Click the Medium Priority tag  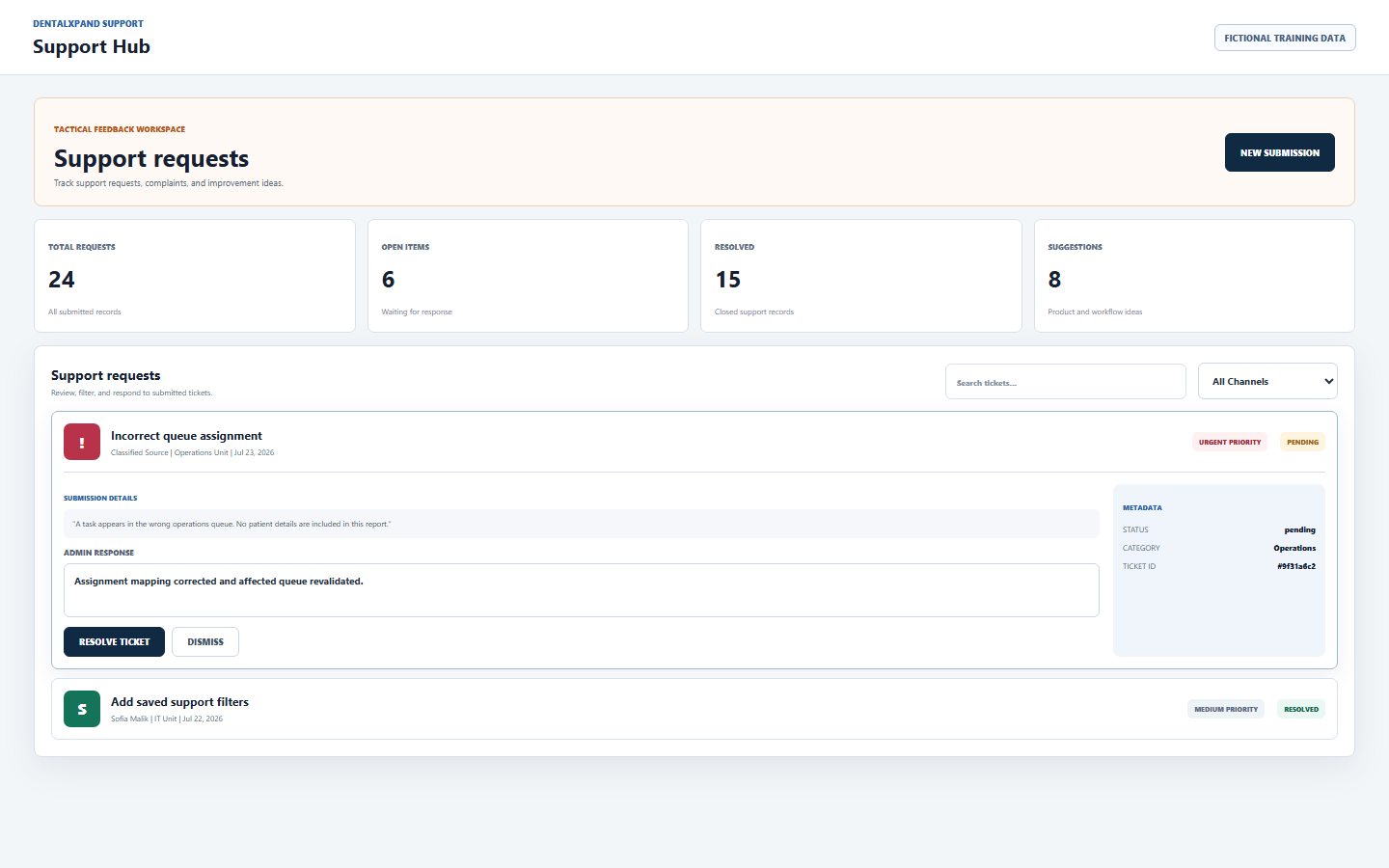point(1226,709)
